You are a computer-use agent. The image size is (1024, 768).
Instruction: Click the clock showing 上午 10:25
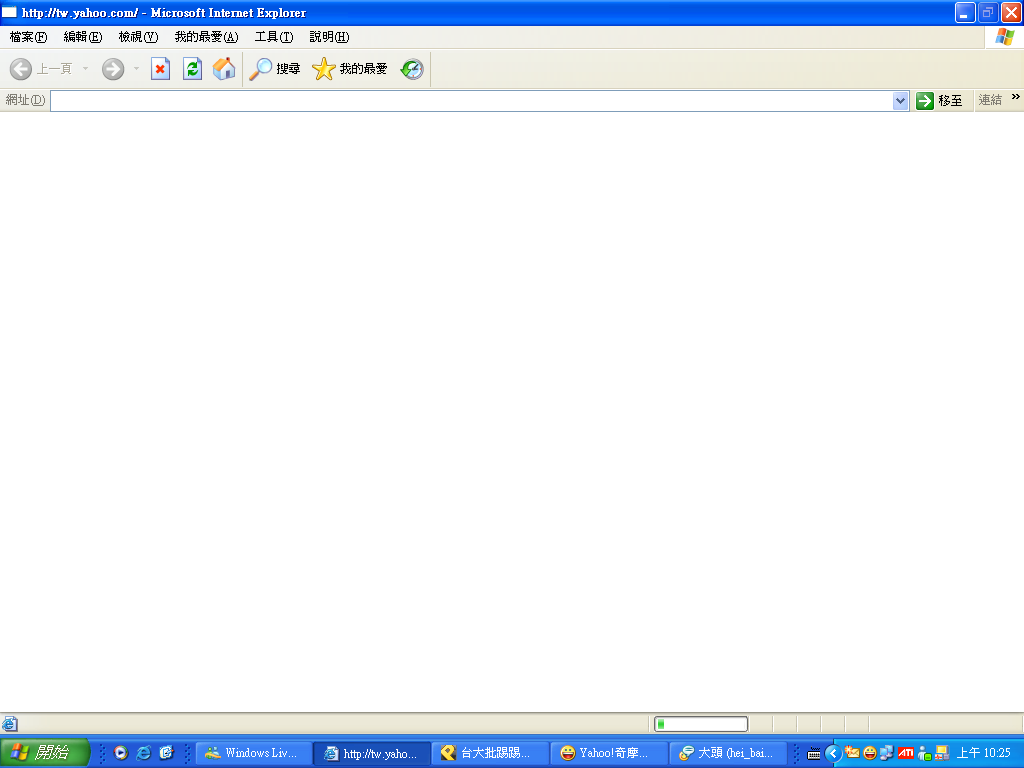984,753
